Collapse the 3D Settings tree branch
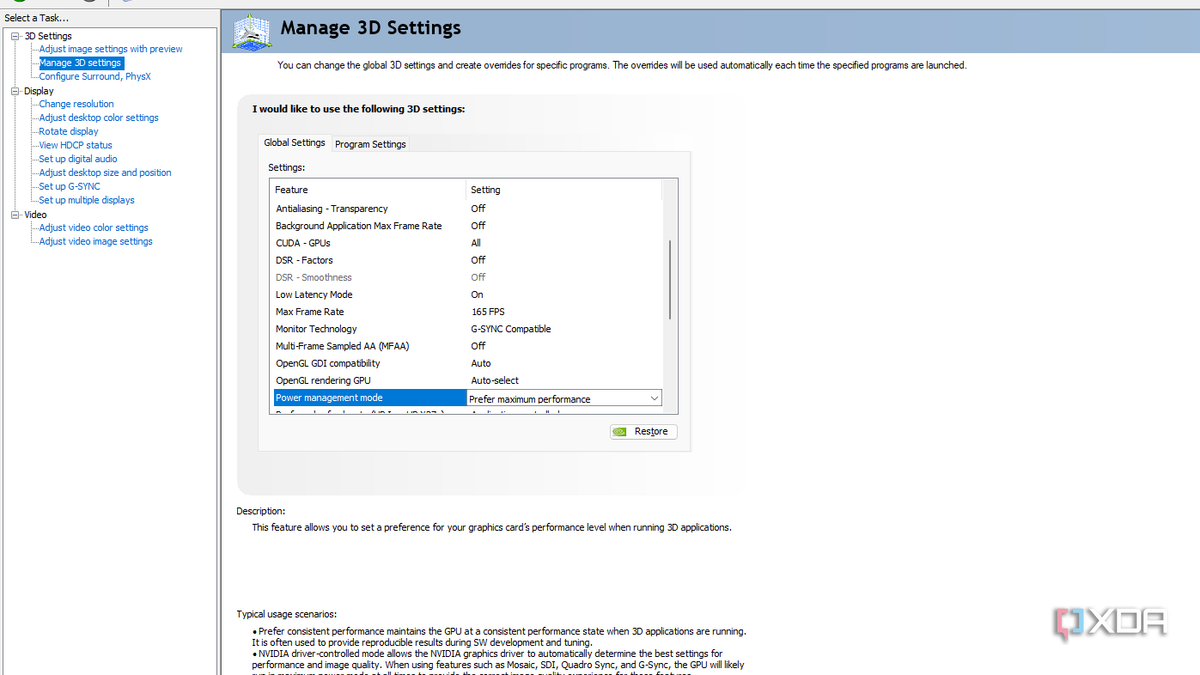The width and height of the screenshot is (1200, 675). tap(14, 35)
